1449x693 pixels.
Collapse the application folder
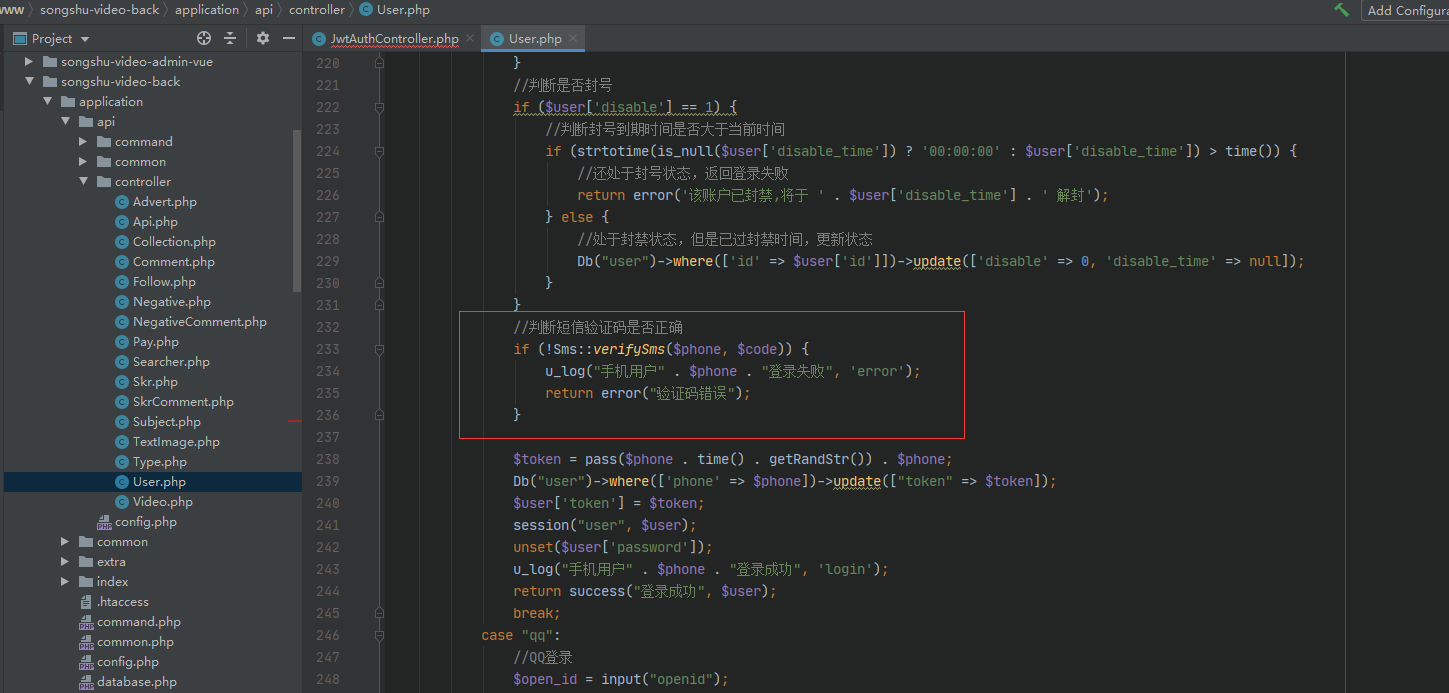coord(47,102)
